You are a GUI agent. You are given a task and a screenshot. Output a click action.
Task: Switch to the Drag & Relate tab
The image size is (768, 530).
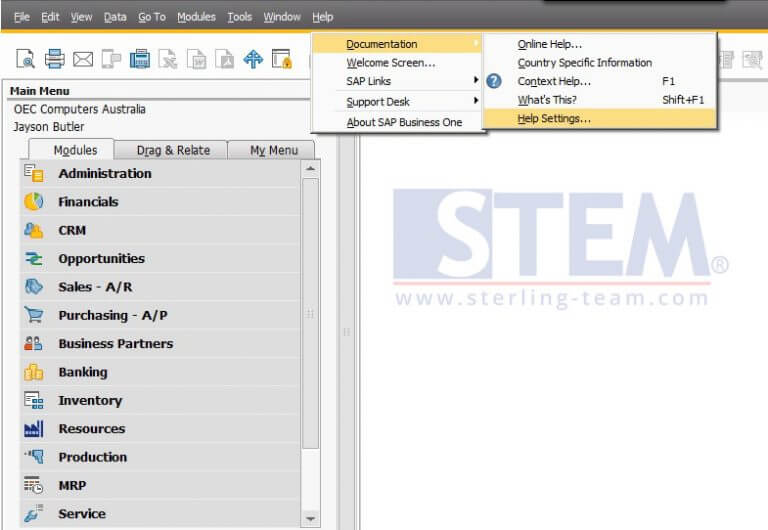pyautogui.click(x=171, y=150)
